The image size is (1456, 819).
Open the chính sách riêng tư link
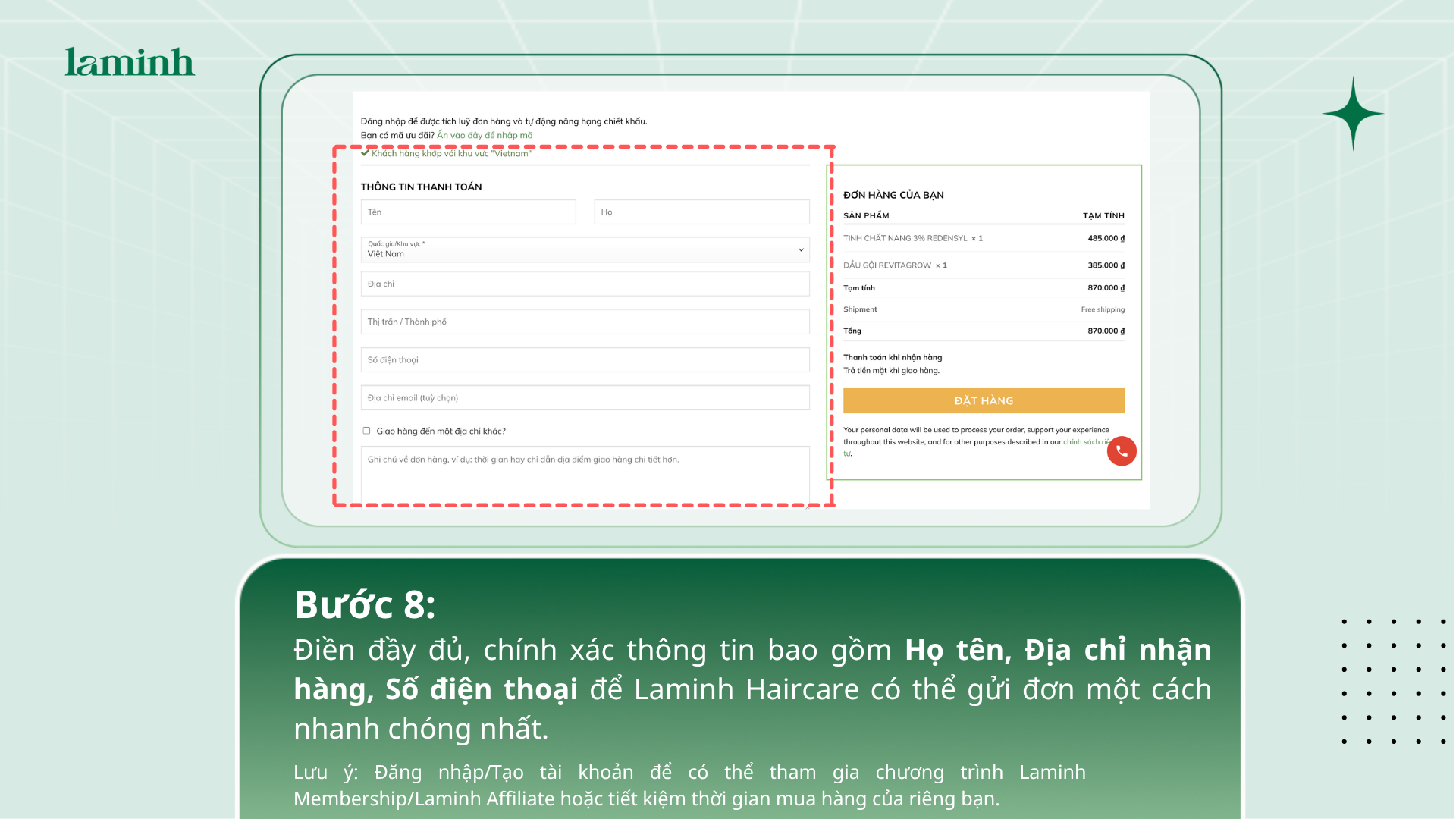pyautogui.click(x=1086, y=442)
